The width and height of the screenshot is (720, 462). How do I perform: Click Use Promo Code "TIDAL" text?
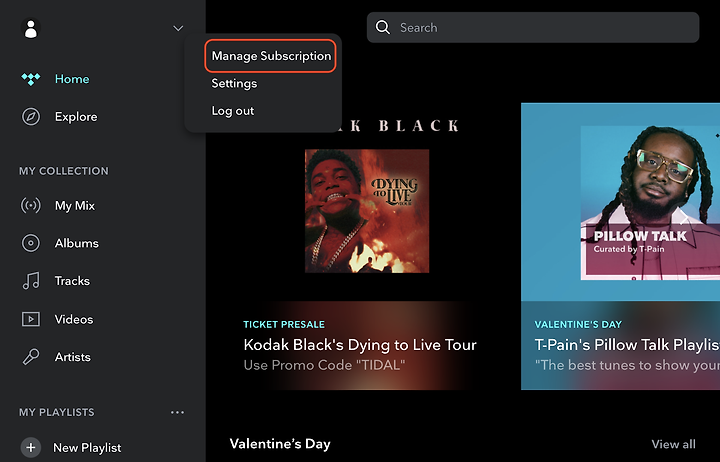pos(324,365)
